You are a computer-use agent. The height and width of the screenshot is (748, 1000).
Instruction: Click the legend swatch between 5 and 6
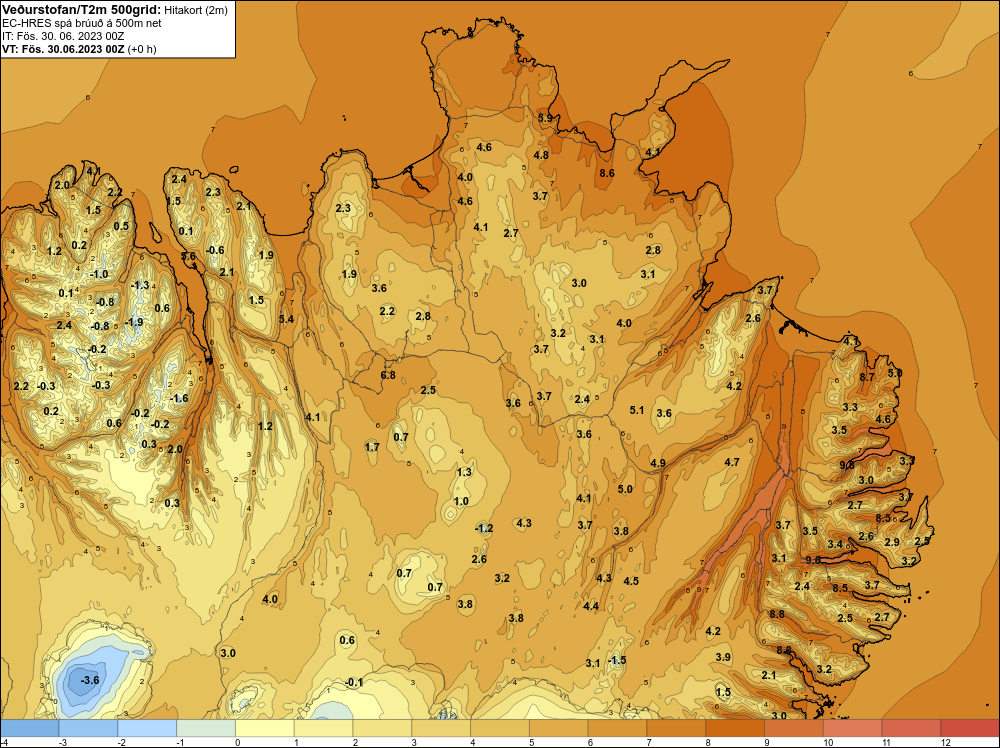[559, 728]
